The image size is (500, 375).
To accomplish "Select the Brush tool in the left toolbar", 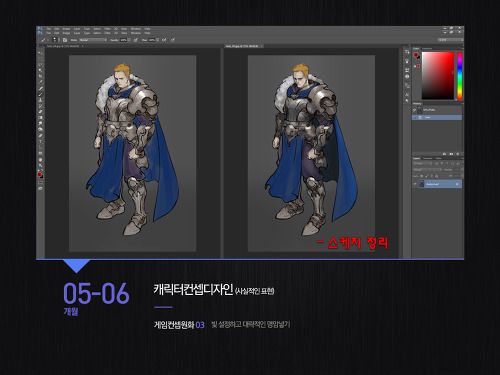I will tap(41, 94).
